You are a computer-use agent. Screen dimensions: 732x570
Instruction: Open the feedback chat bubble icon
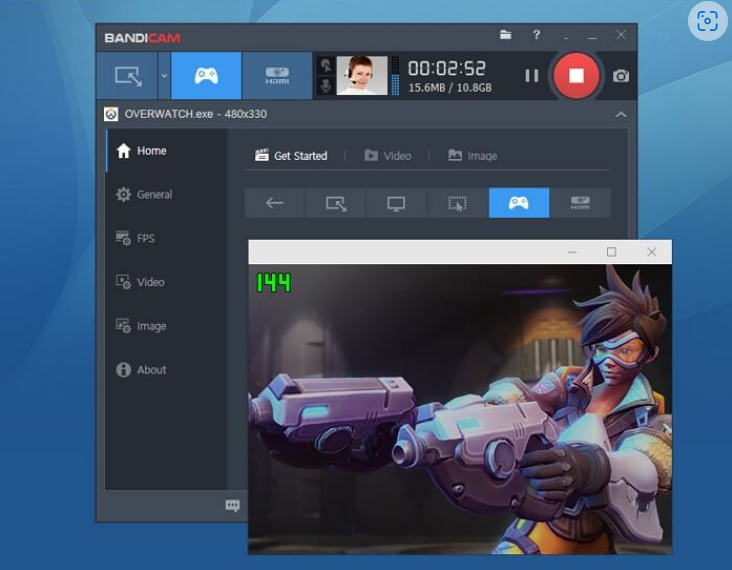tap(232, 505)
